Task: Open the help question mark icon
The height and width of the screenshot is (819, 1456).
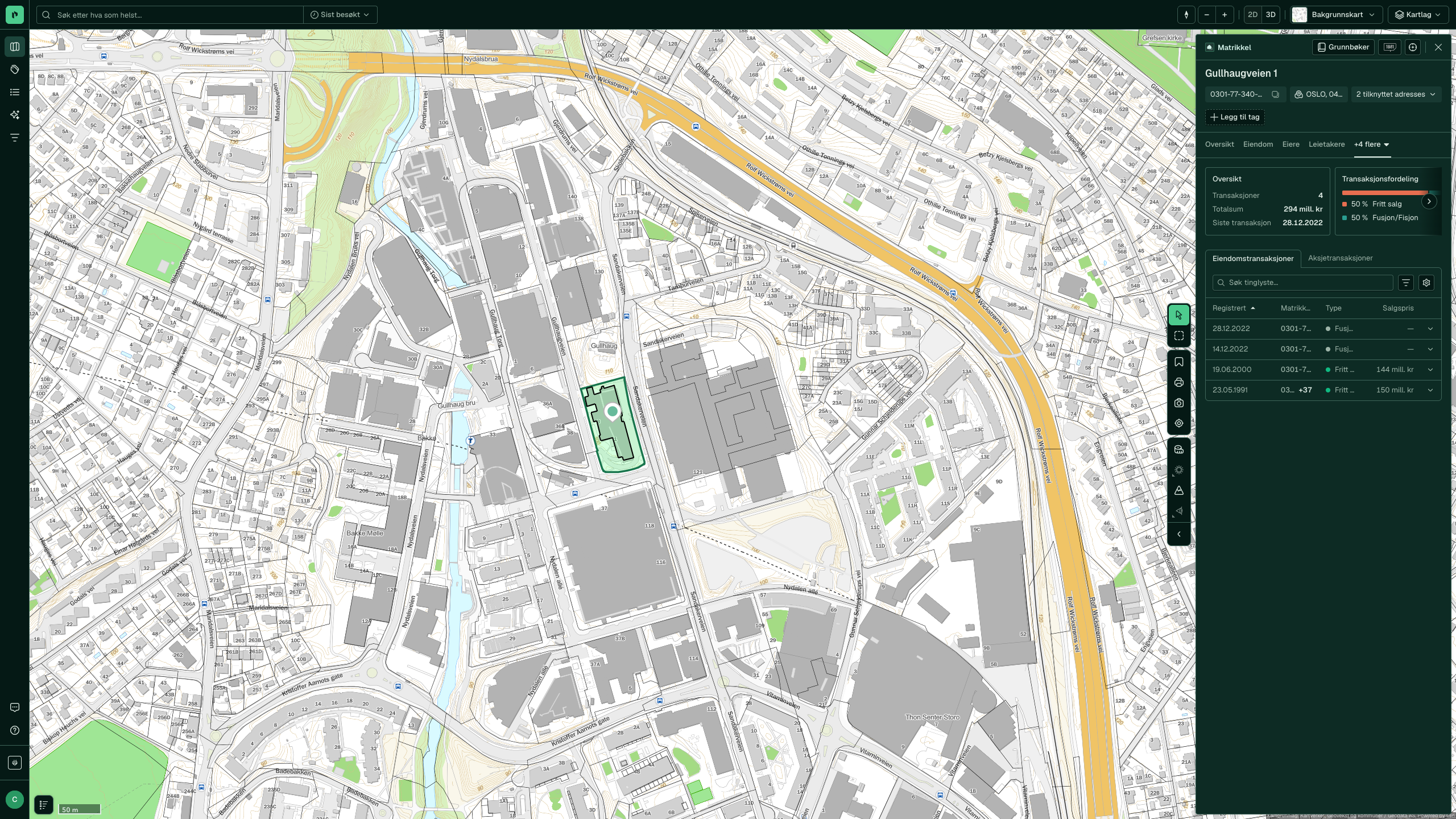Action: point(15,730)
